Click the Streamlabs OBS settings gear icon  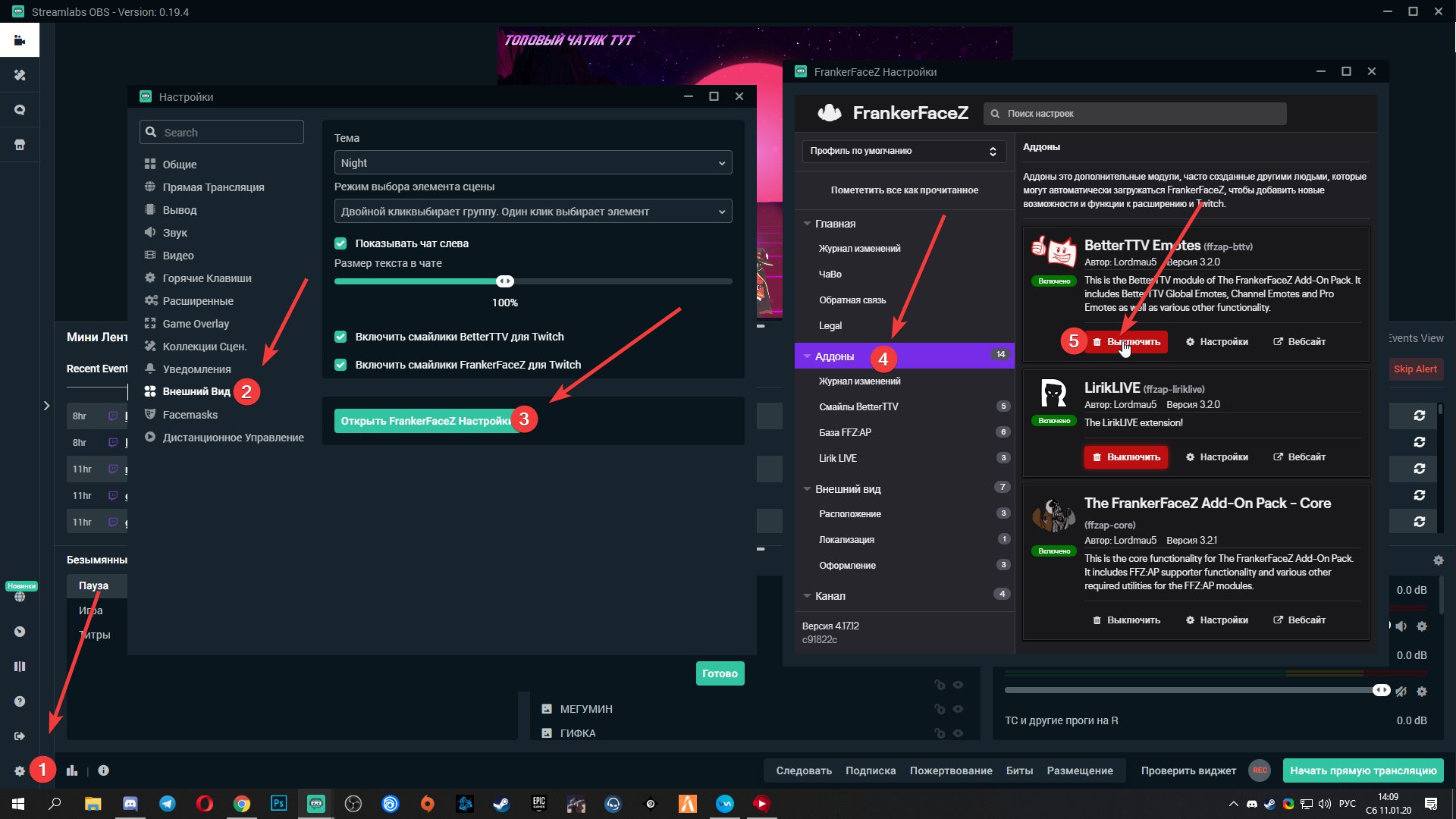(x=19, y=770)
